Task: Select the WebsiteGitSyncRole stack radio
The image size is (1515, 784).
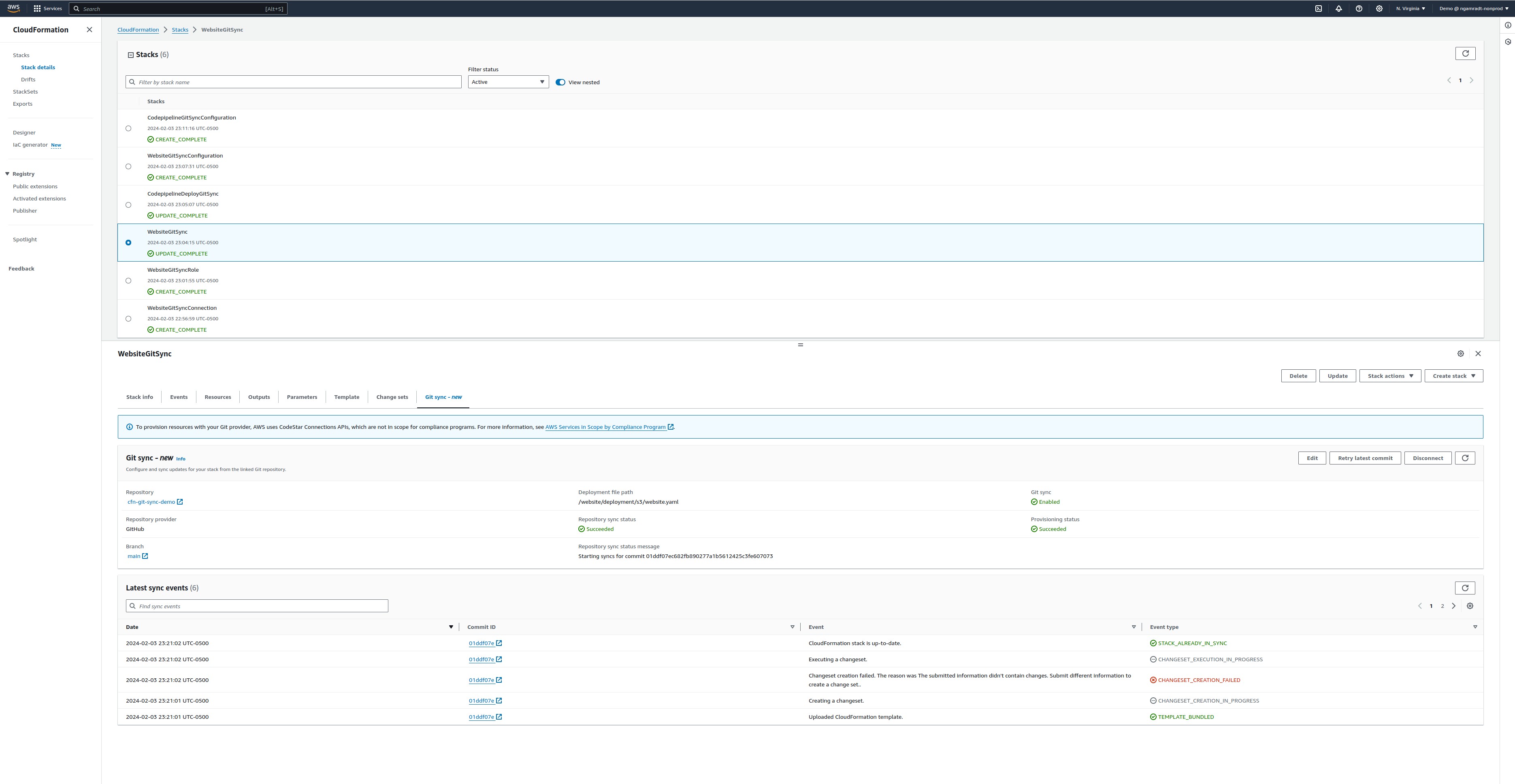Action: coord(128,281)
